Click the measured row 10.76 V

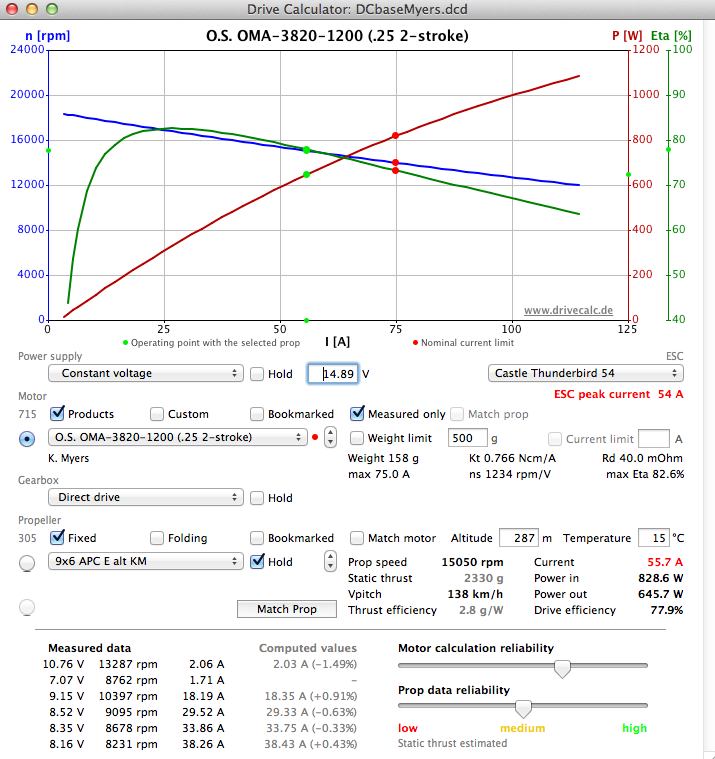click(134, 664)
